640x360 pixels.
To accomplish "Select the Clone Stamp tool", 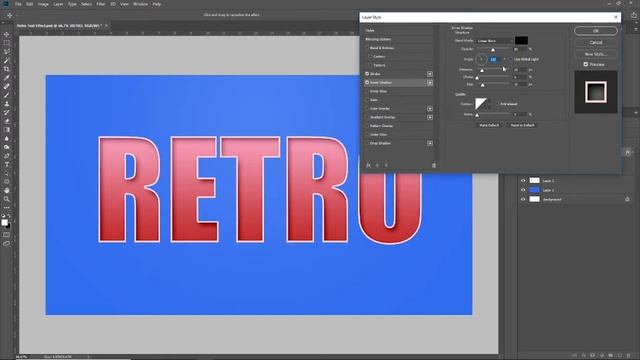I will (x=7, y=104).
